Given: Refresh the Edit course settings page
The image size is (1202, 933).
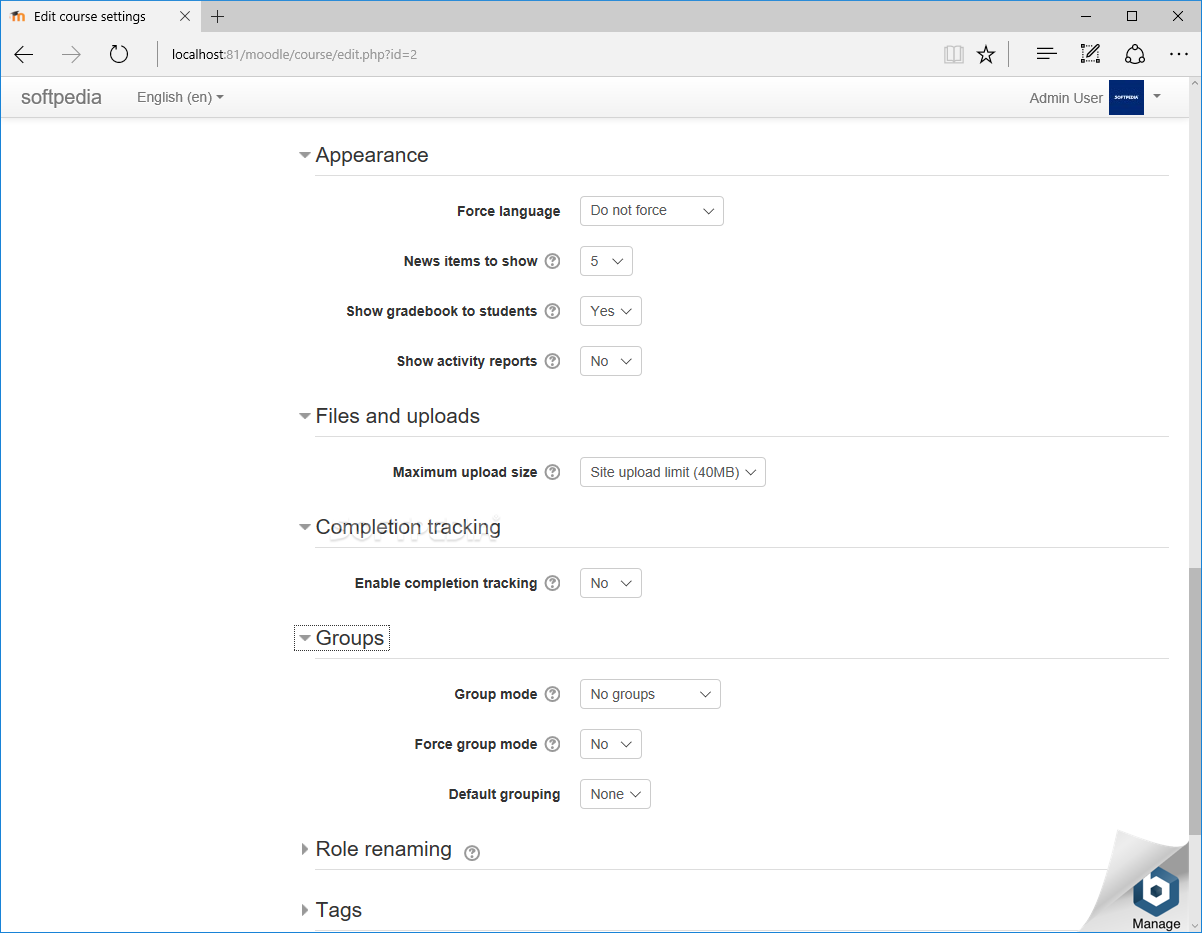Looking at the screenshot, I should coord(119,54).
